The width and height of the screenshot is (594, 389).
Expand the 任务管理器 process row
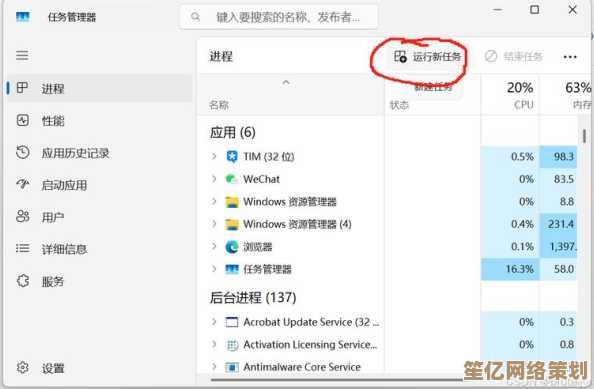214,269
